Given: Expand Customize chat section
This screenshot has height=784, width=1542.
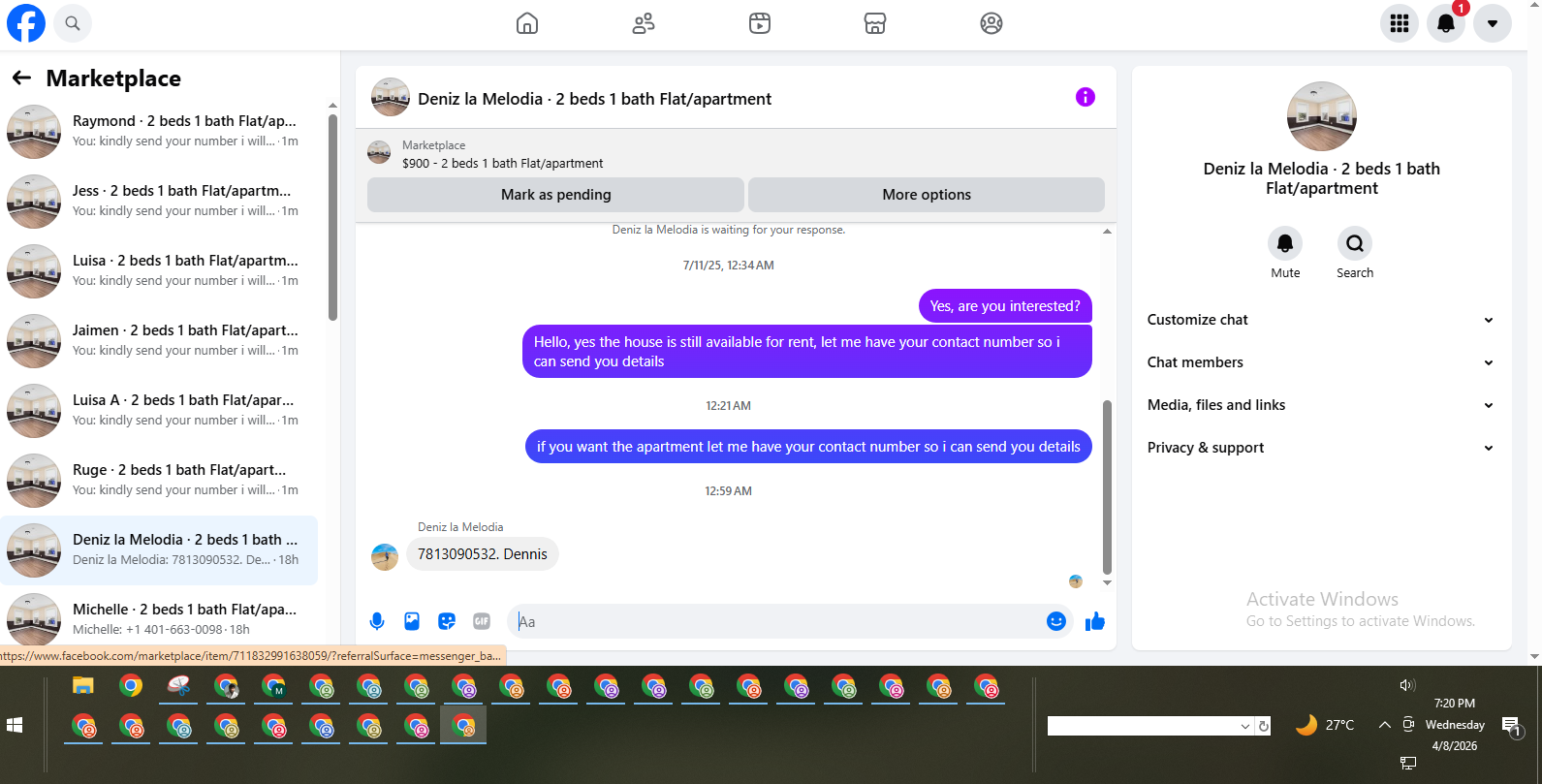Looking at the screenshot, I should coord(1321,320).
